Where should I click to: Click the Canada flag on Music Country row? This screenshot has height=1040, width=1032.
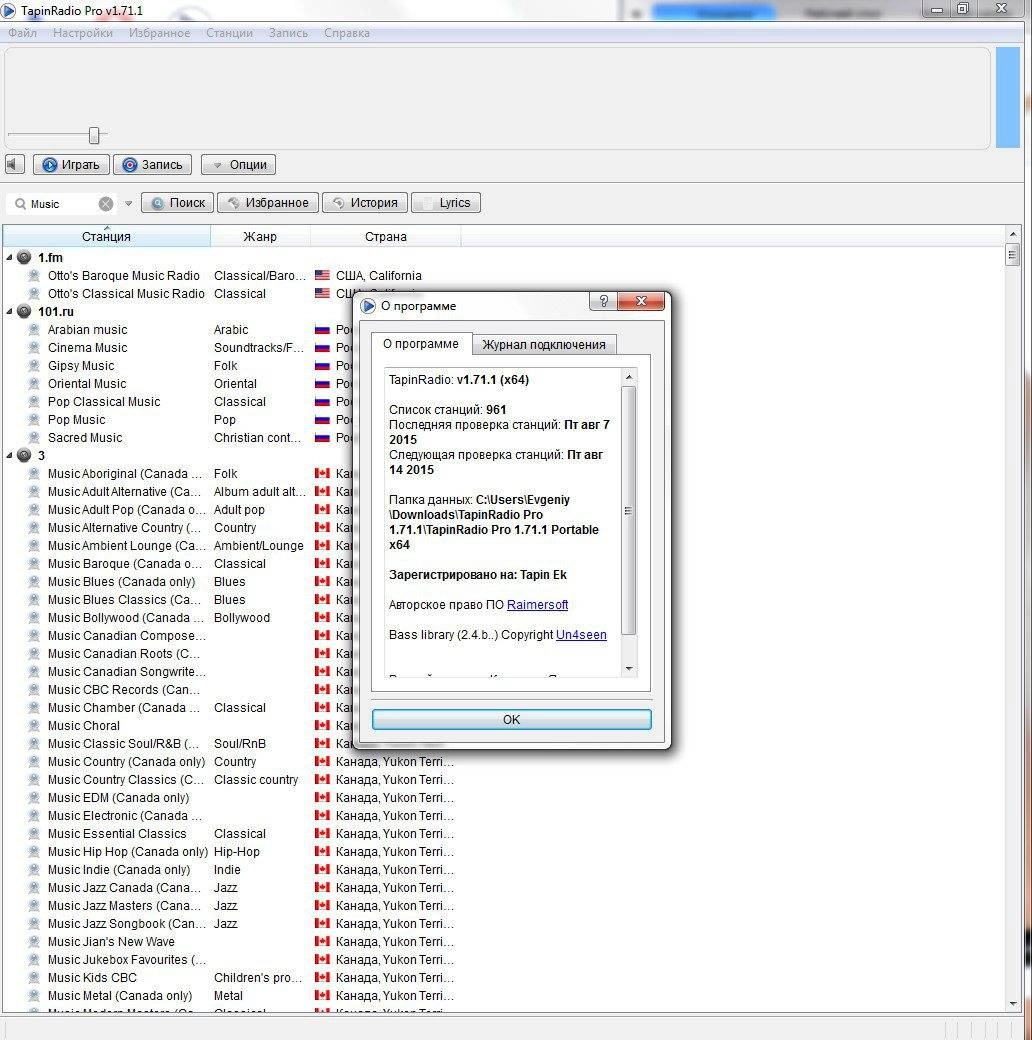pyautogui.click(x=322, y=761)
